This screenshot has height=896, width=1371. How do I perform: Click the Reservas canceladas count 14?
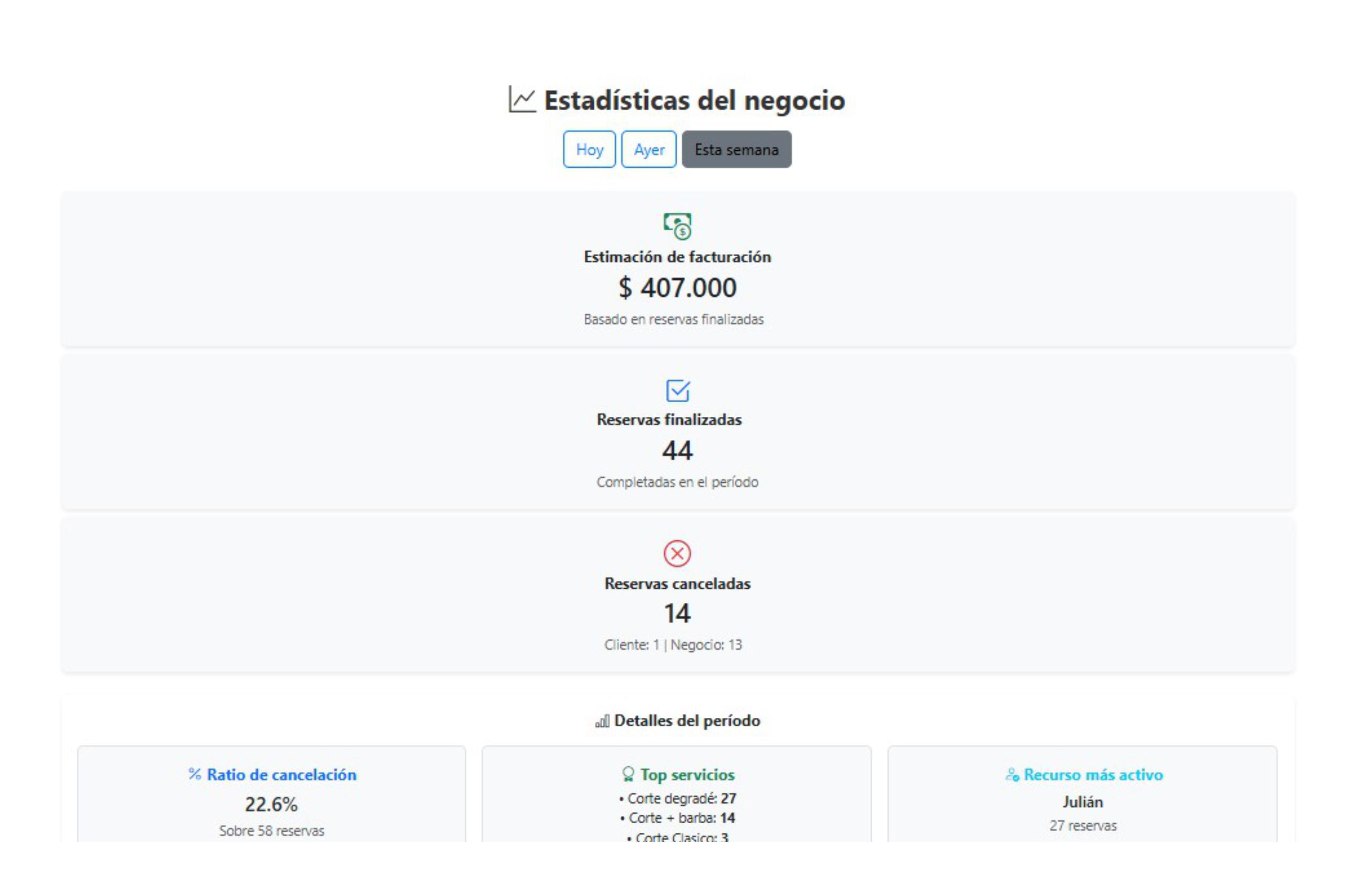click(678, 613)
